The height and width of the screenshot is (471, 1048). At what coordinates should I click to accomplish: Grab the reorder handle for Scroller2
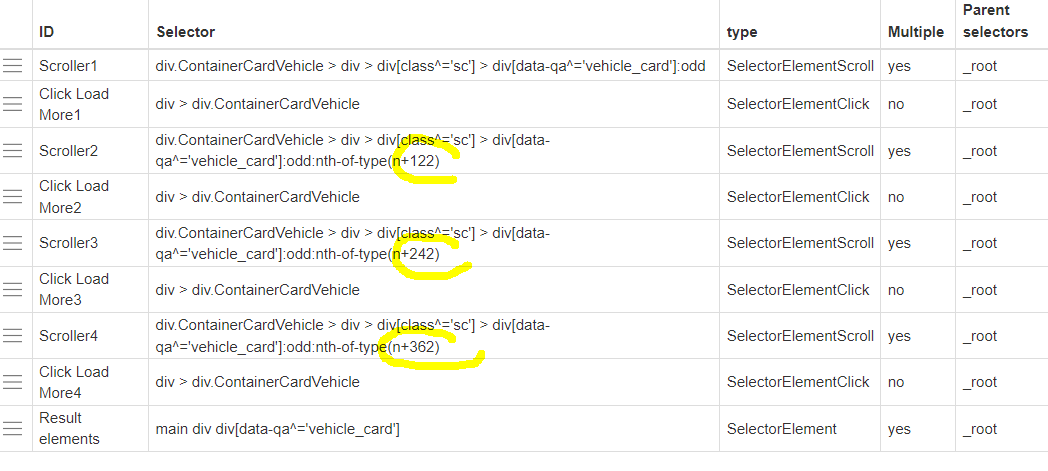point(12,151)
